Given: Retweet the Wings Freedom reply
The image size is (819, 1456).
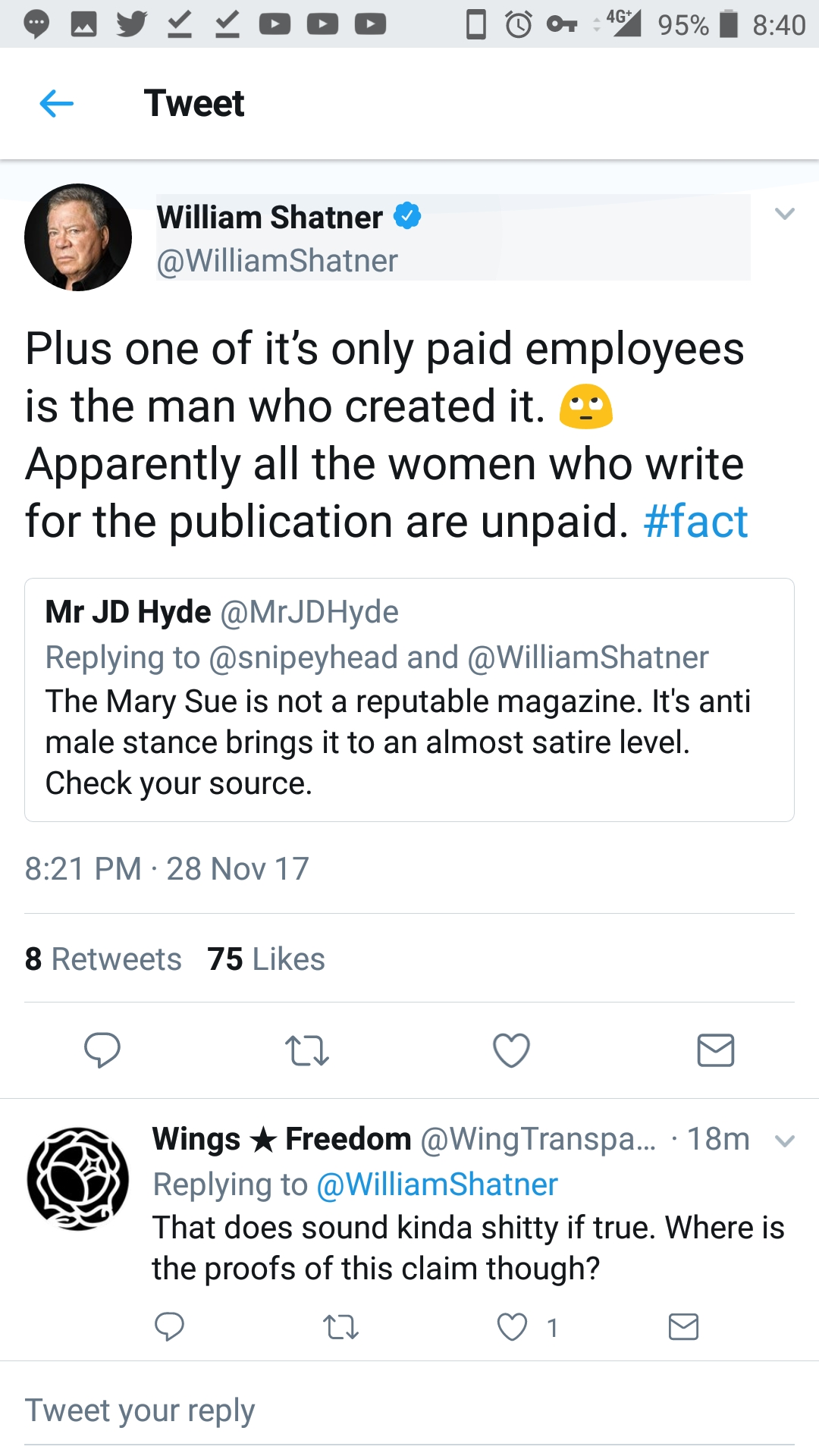Looking at the screenshot, I should [340, 1327].
